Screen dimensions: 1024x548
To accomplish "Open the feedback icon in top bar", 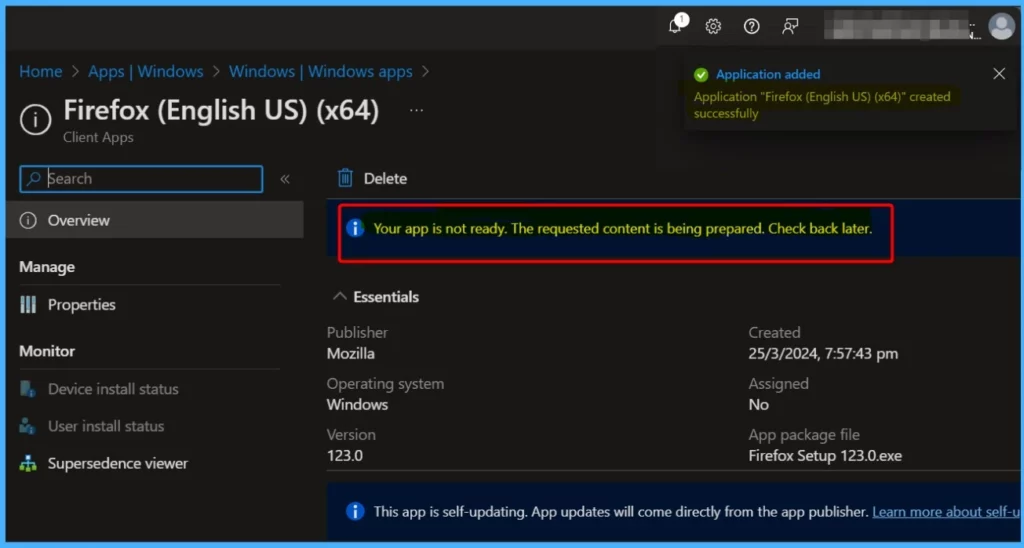I will click(790, 26).
